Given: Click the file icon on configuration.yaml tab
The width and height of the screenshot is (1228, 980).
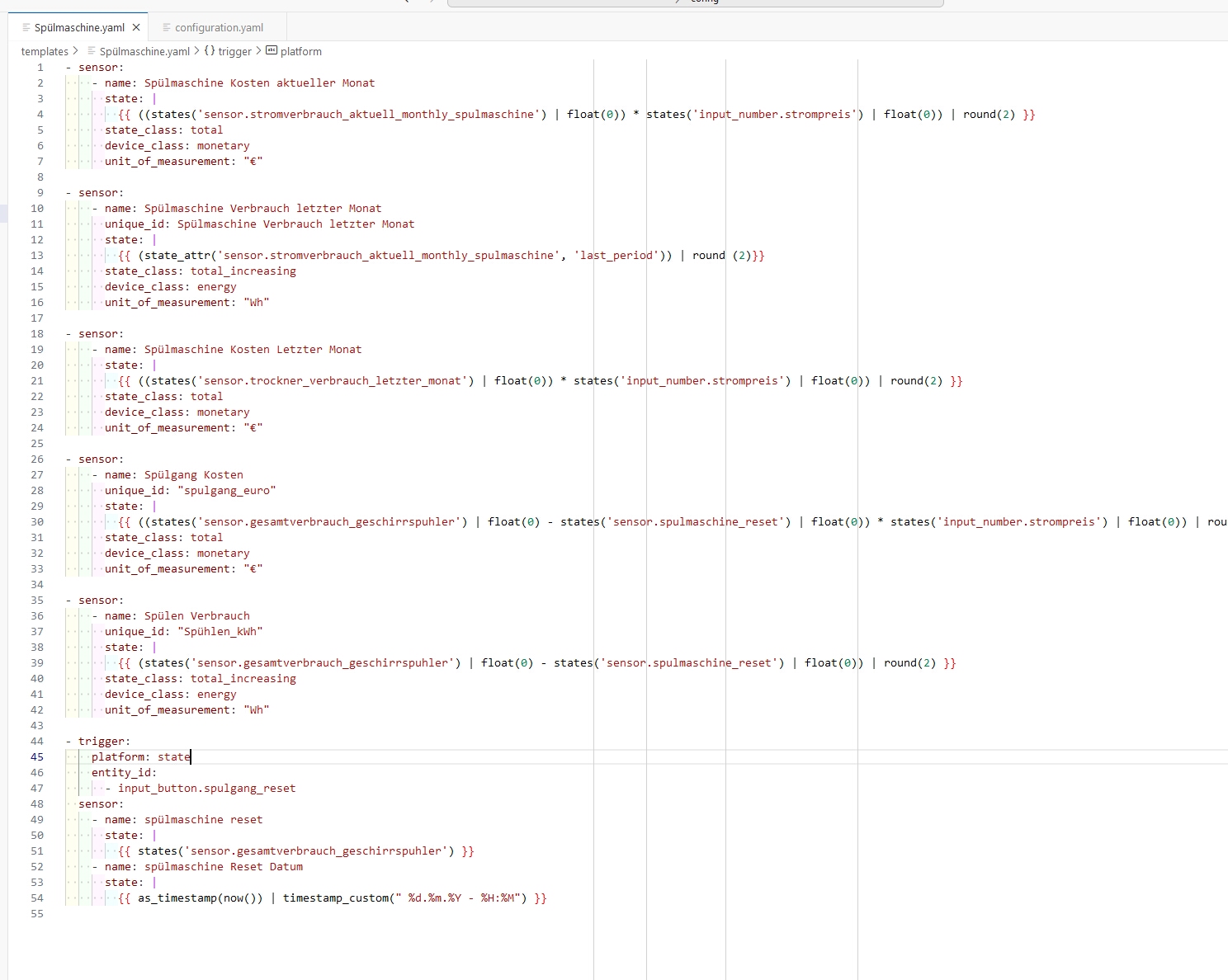Looking at the screenshot, I should 167,27.
